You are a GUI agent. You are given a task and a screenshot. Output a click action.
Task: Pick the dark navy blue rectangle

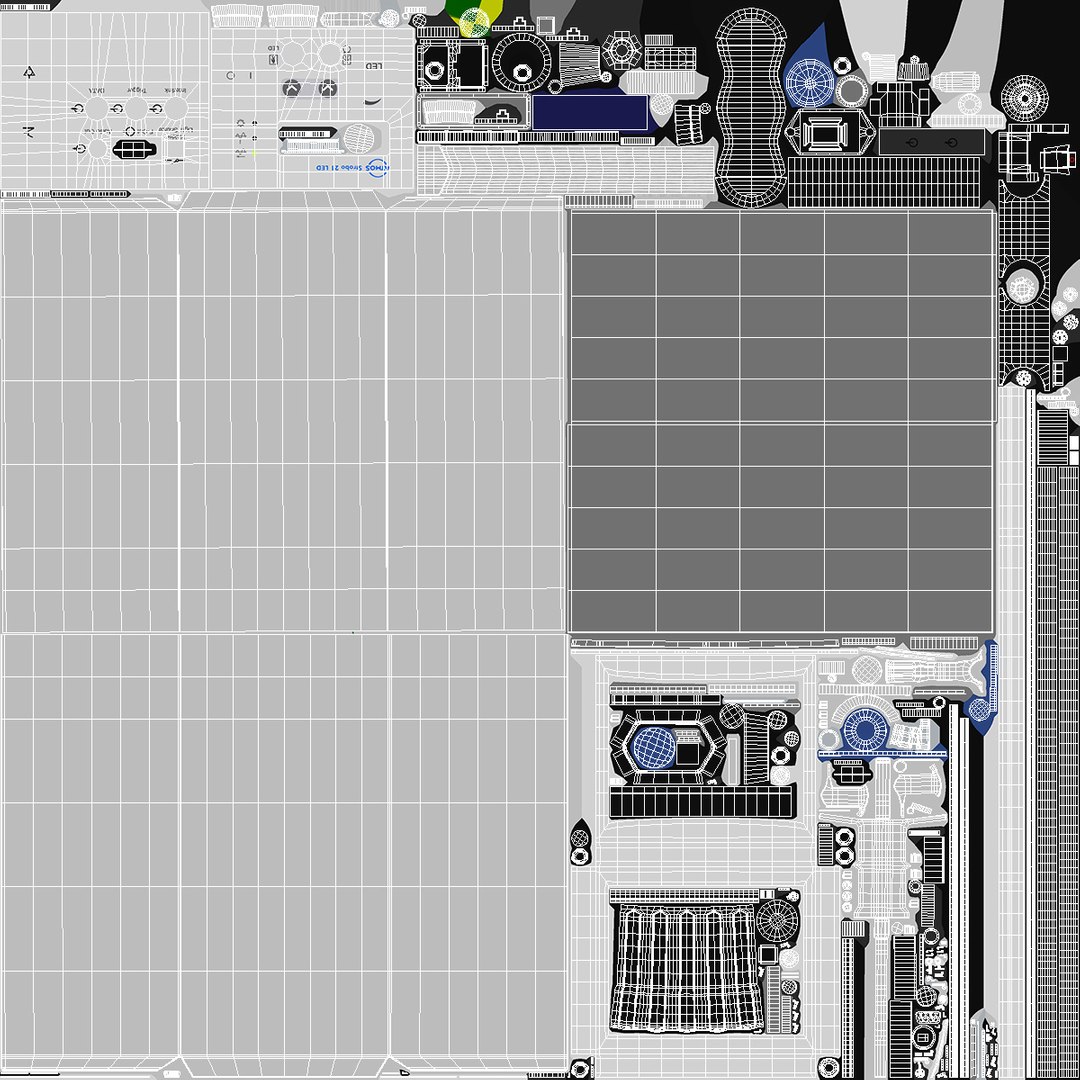coord(590,112)
